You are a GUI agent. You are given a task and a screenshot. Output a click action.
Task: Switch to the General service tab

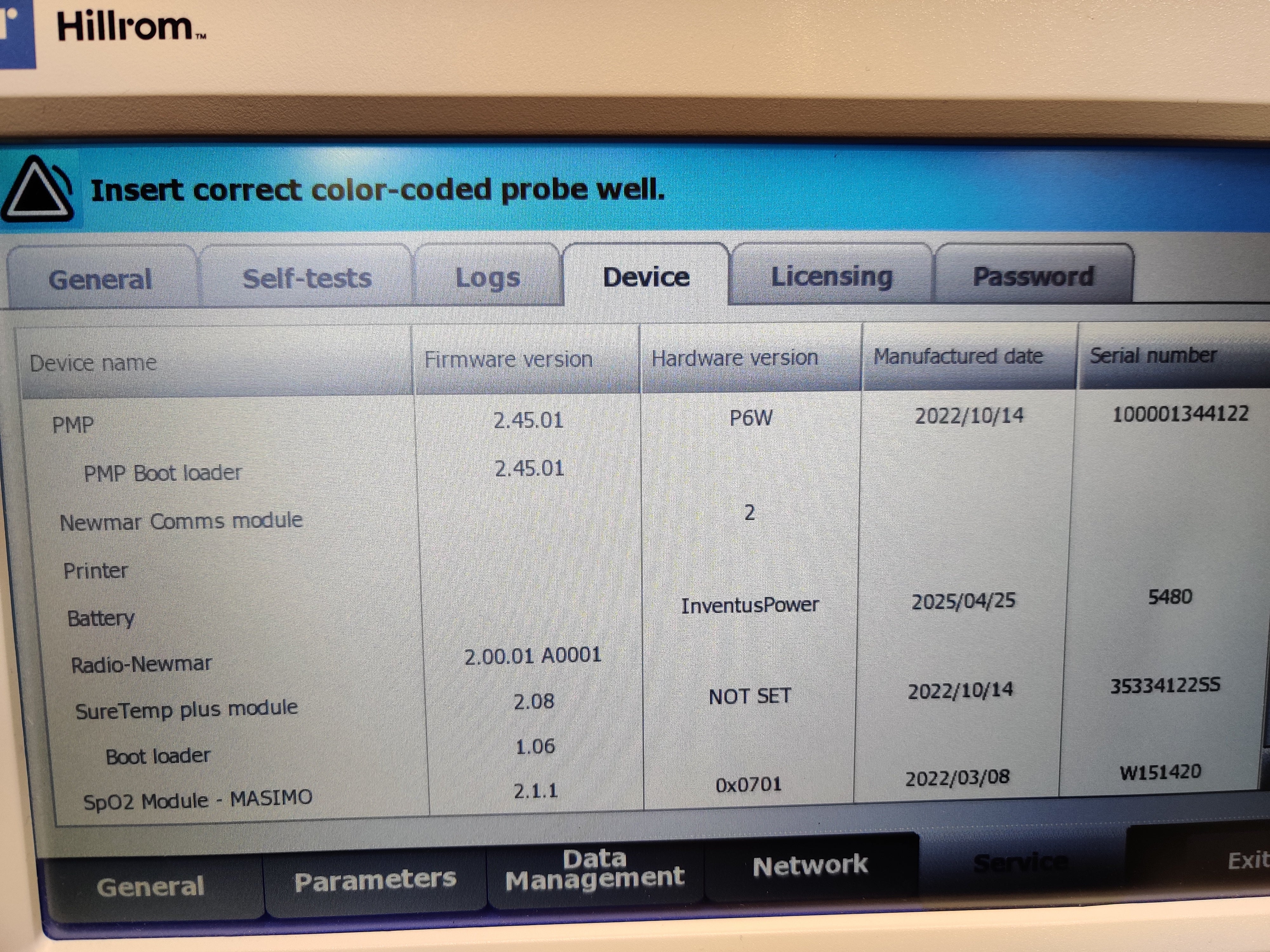coord(100,280)
